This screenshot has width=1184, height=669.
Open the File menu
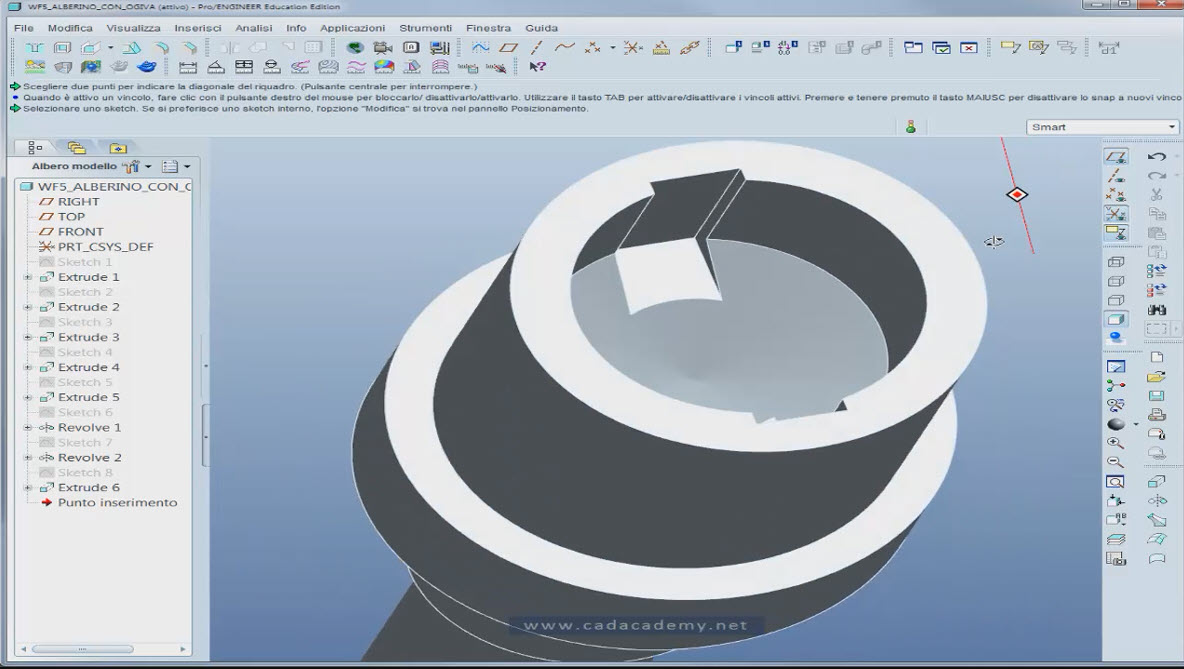coord(23,28)
